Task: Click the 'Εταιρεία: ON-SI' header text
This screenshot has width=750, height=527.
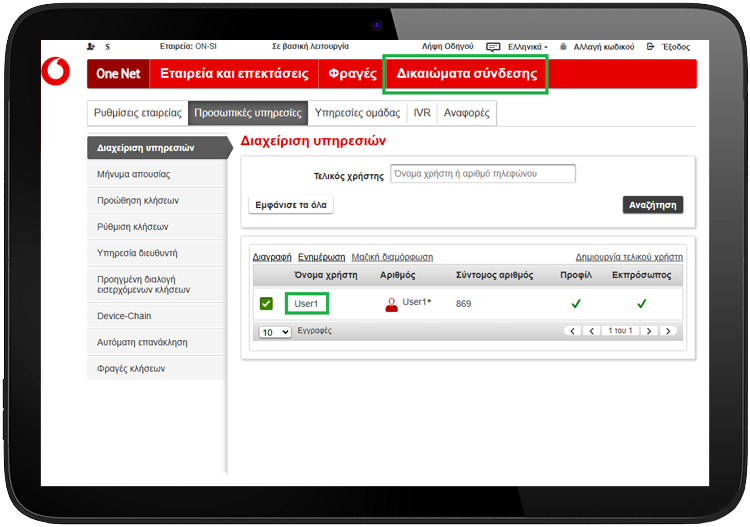Action: pos(188,46)
